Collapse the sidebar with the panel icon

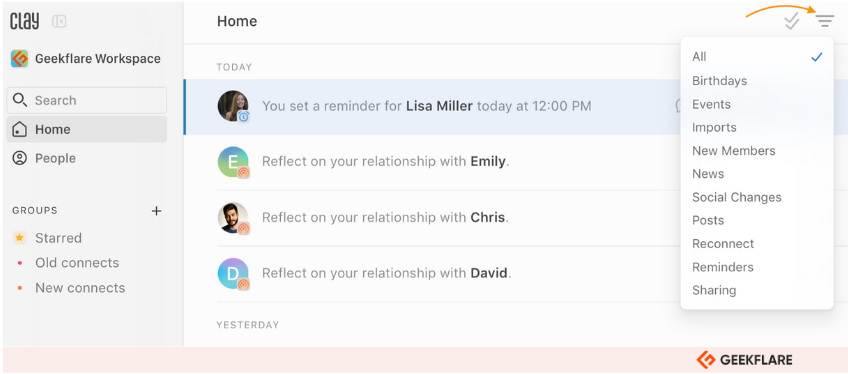(59, 22)
